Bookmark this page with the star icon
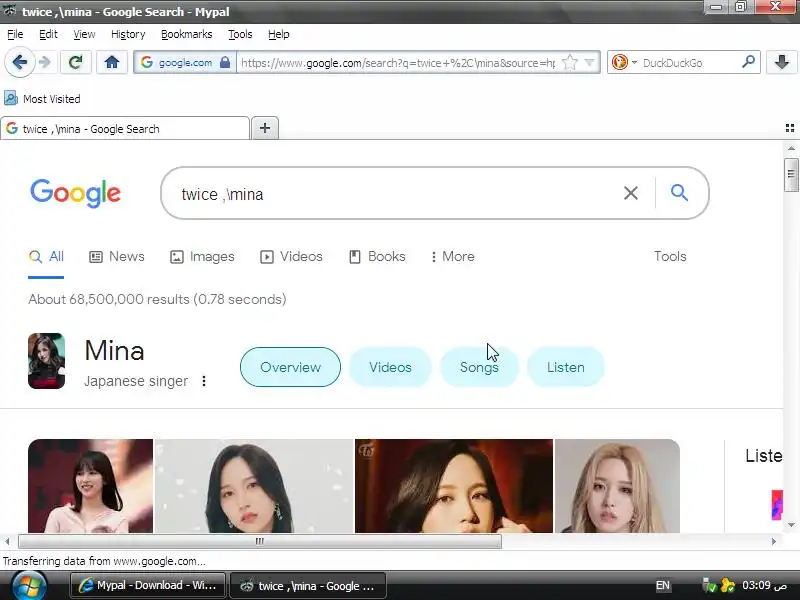This screenshot has width=800, height=600. (x=570, y=62)
